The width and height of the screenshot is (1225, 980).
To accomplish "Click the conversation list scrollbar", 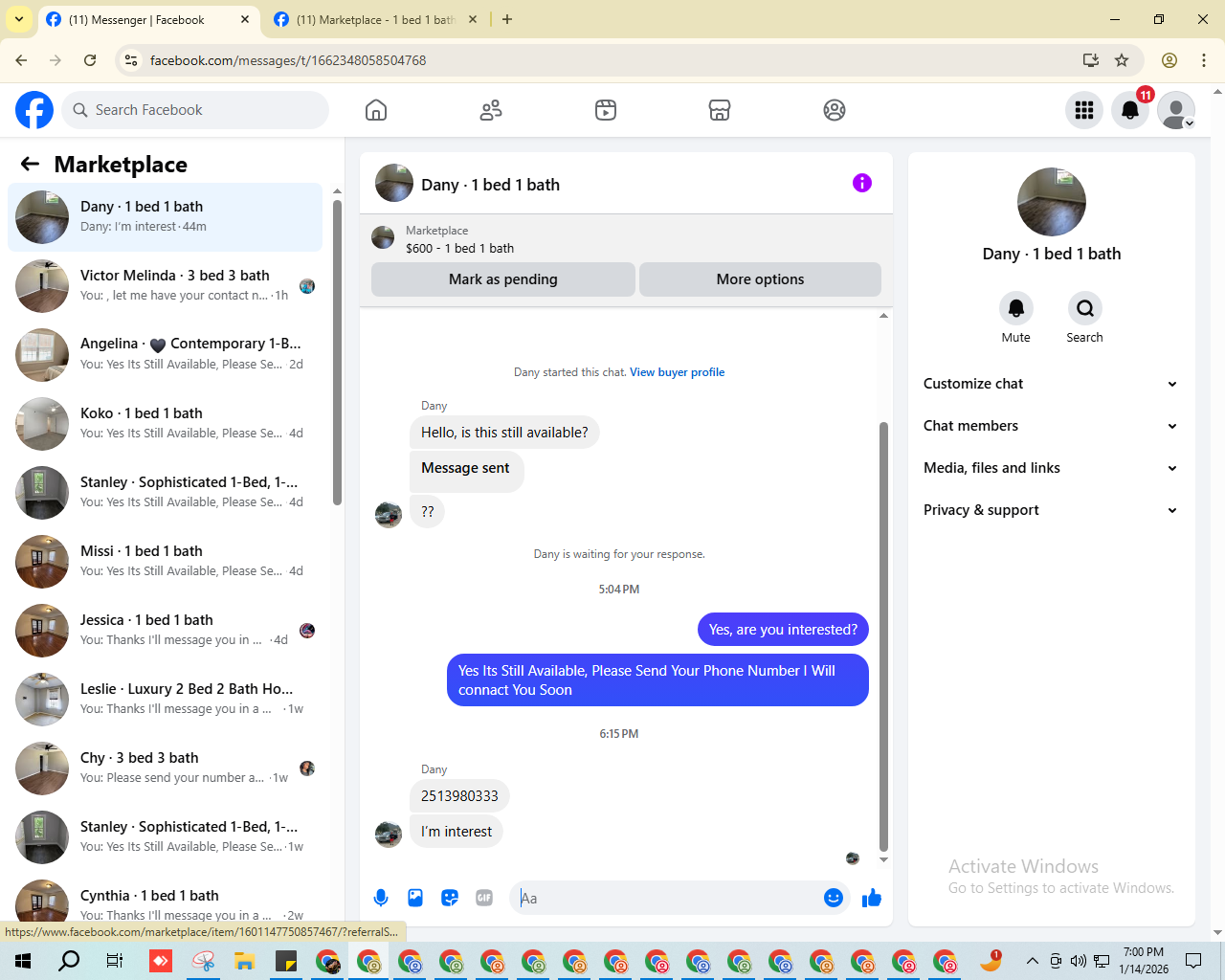I will [337, 352].
